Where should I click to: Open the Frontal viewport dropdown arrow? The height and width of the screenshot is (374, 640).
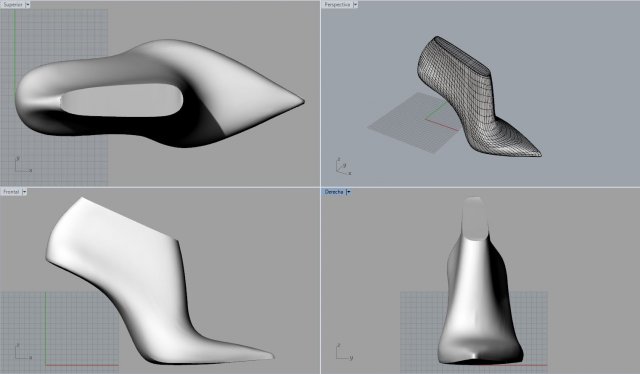pyautogui.click(x=24, y=191)
